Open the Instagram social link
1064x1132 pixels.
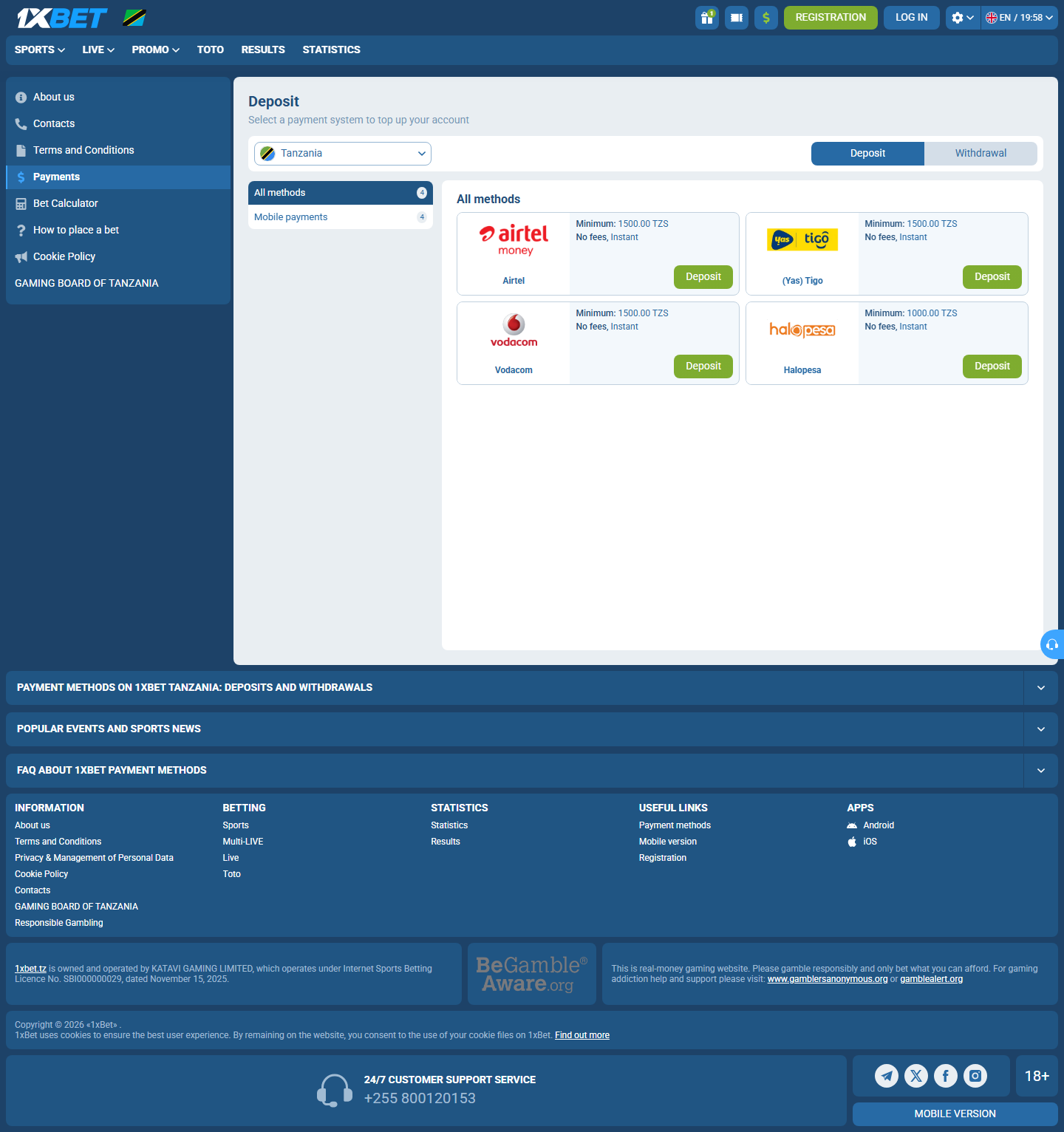(975, 1076)
